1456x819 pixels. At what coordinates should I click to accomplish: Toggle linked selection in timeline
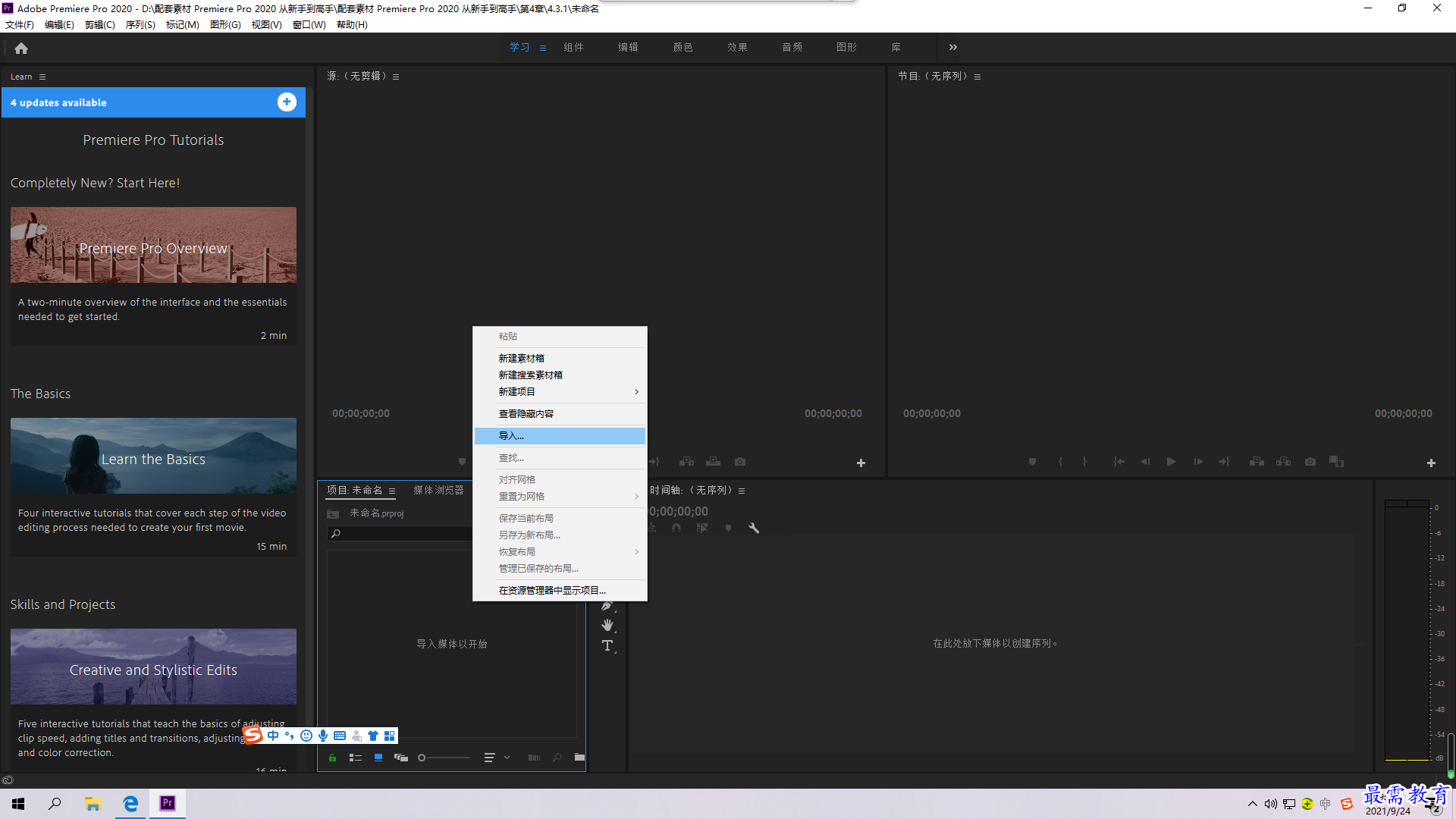(702, 528)
